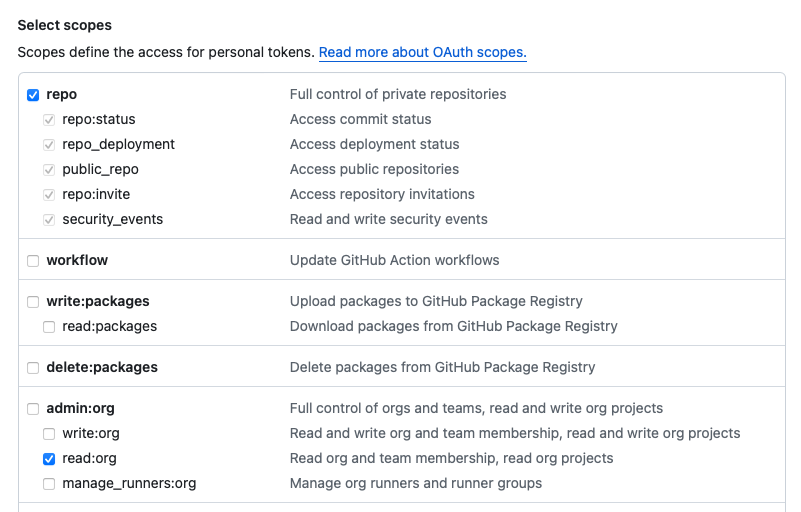Check the read:packages checkbox
The height and width of the screenshot is (512, 801).
pyautogui.click(x=49, y=327)
